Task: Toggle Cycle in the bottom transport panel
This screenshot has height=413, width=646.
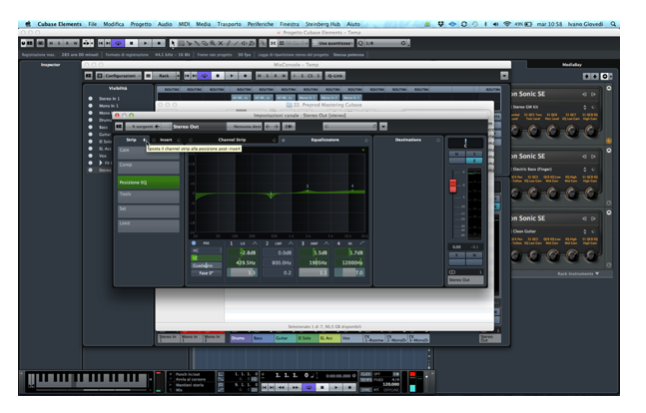Action: (x=309, y=387)
